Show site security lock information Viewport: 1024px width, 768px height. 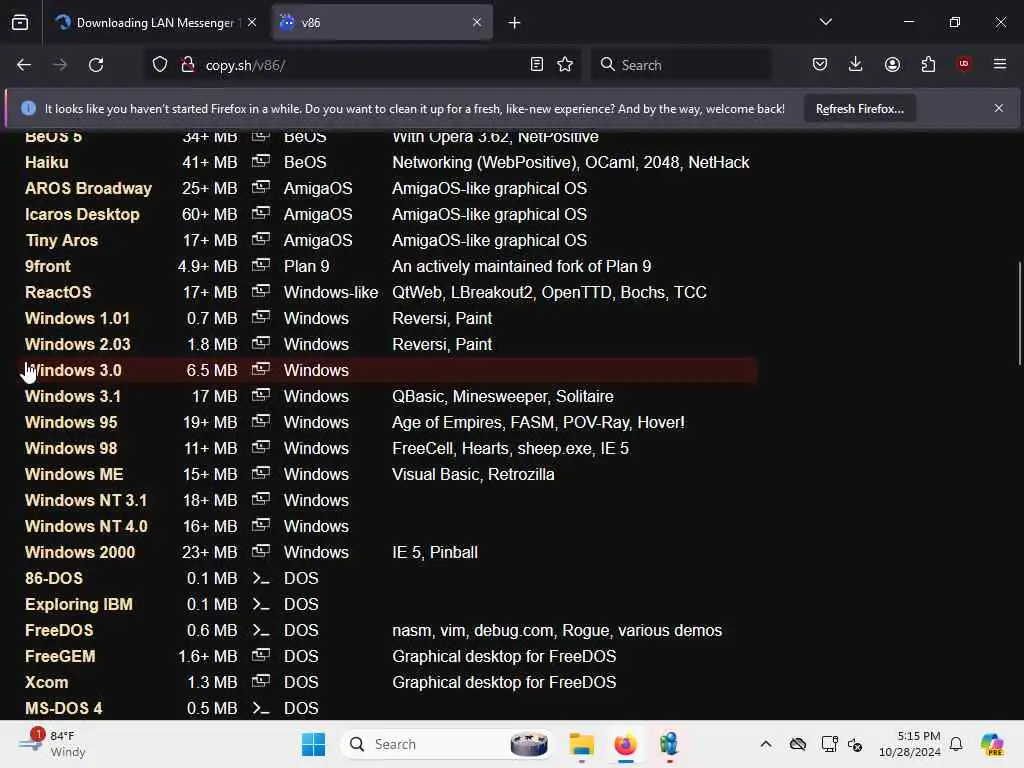tap(188, 65)
